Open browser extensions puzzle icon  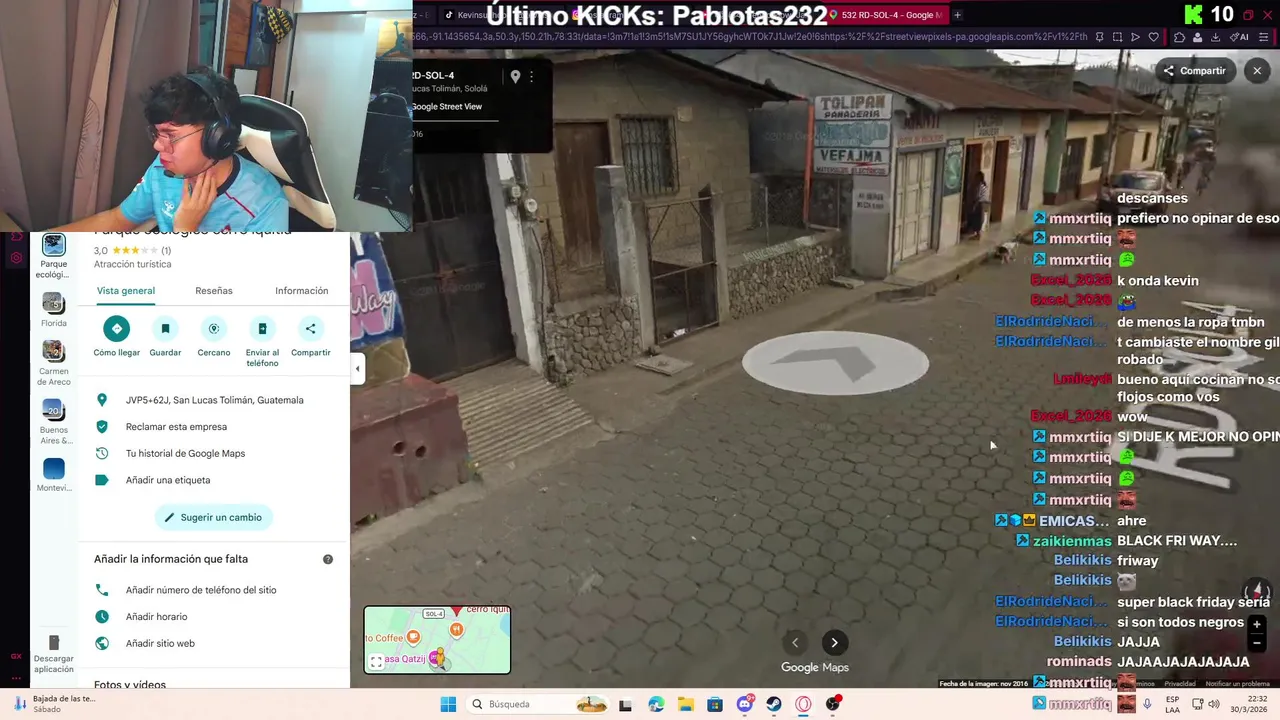click(1179, 37)
